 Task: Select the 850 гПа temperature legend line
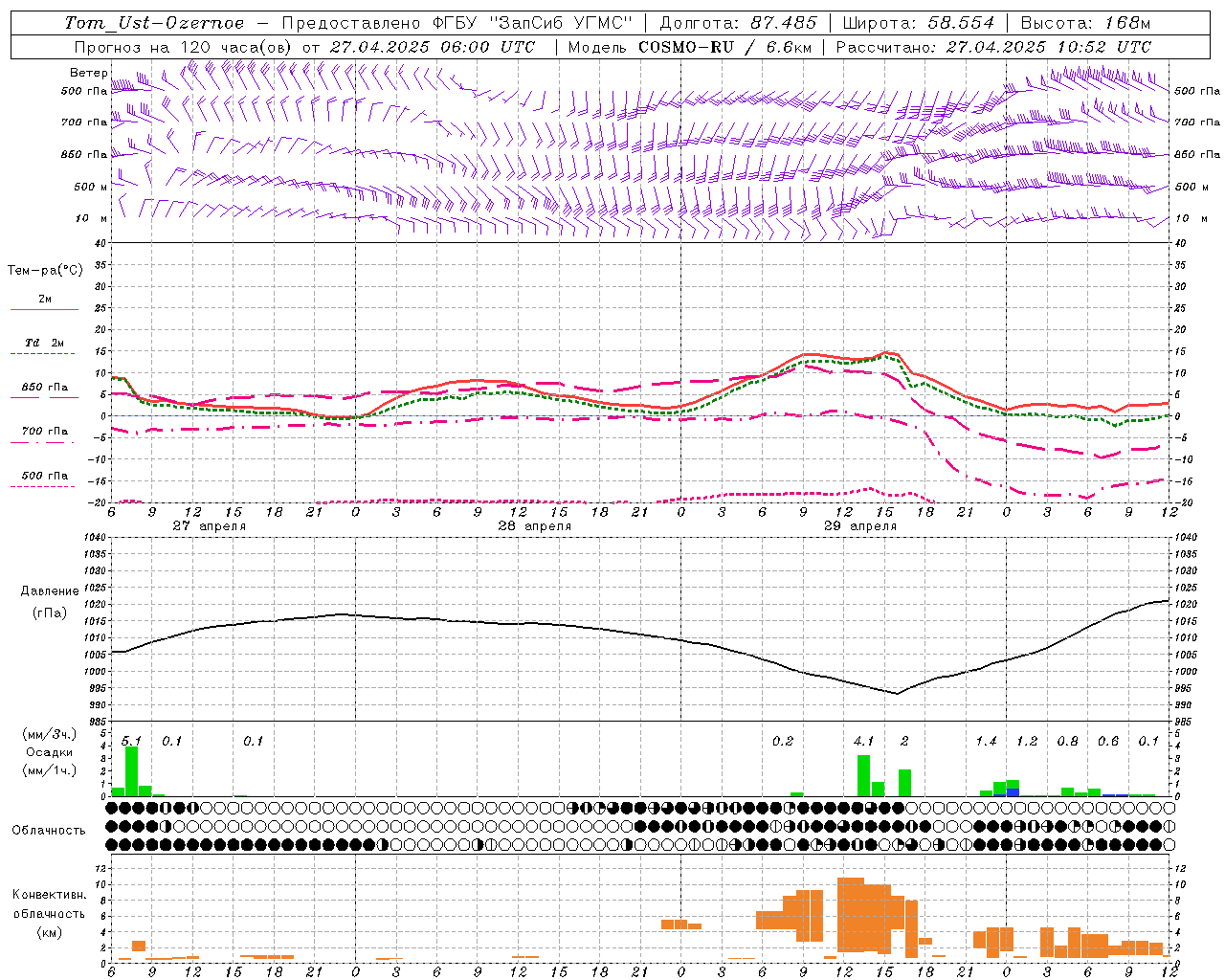tap(44, 397)
